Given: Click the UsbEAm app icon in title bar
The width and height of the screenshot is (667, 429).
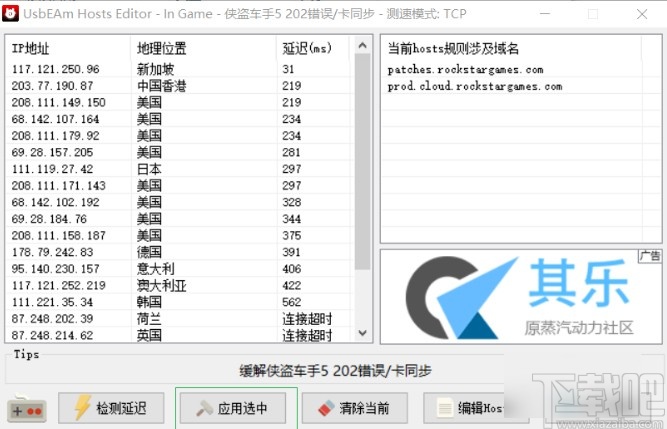Looking at the screenshot, I should pyautogui.click(x=10, y=14).
